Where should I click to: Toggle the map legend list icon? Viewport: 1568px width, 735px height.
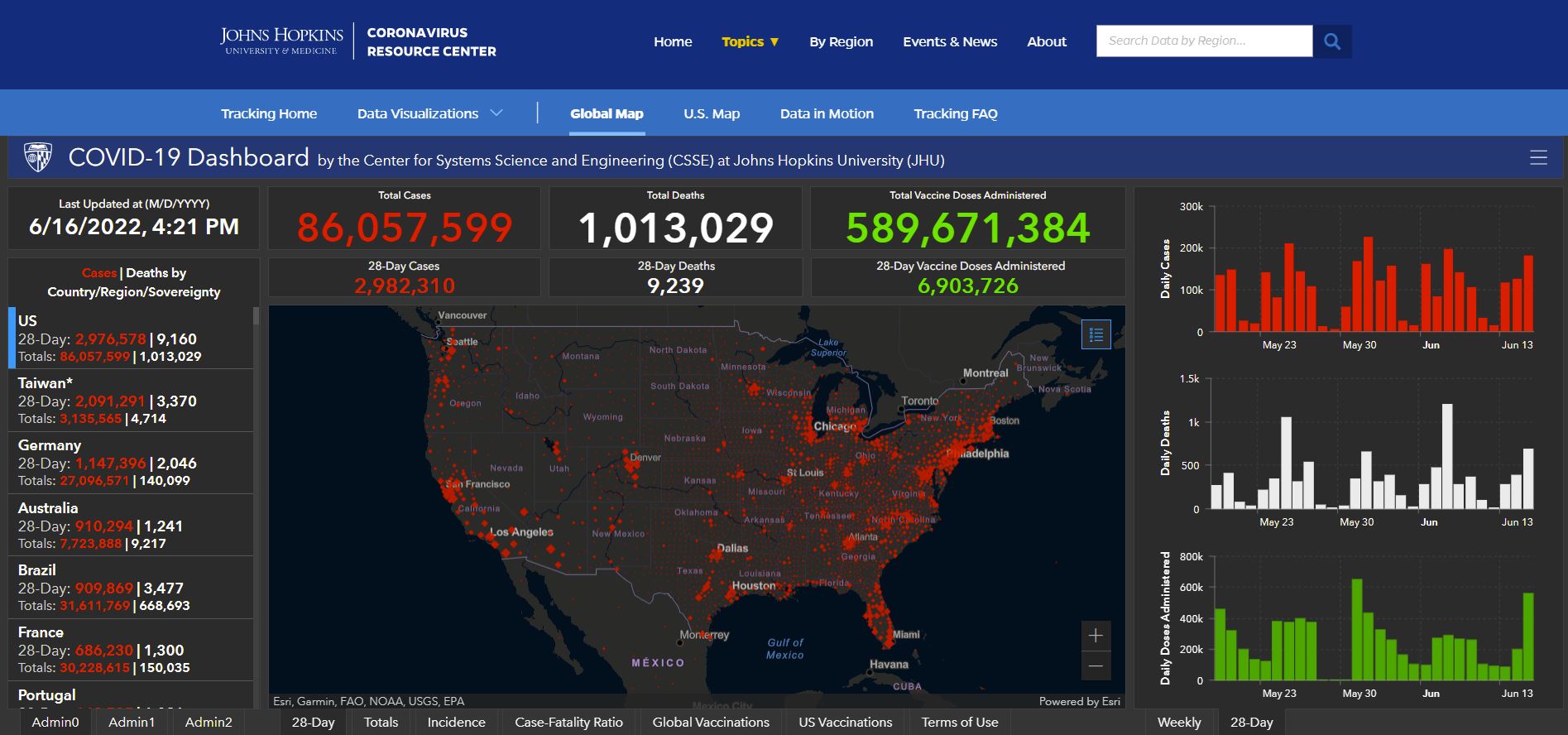pyautogui.click(x=1096, y=334)
